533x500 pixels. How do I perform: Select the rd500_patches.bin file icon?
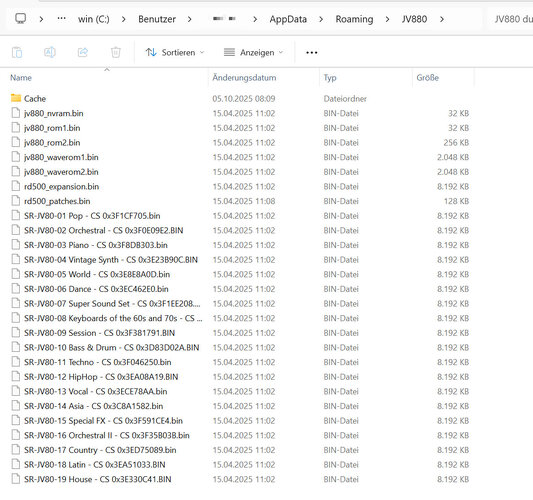coord(16,201)
